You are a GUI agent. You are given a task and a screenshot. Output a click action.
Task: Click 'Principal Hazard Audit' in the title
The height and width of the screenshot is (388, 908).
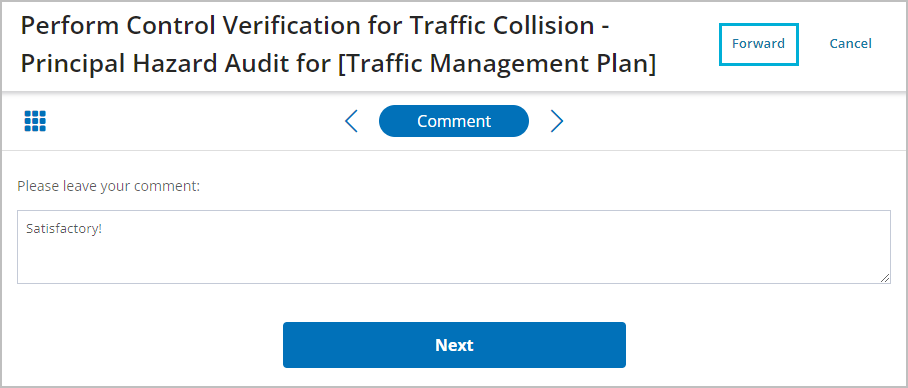[x=152, y=64]
